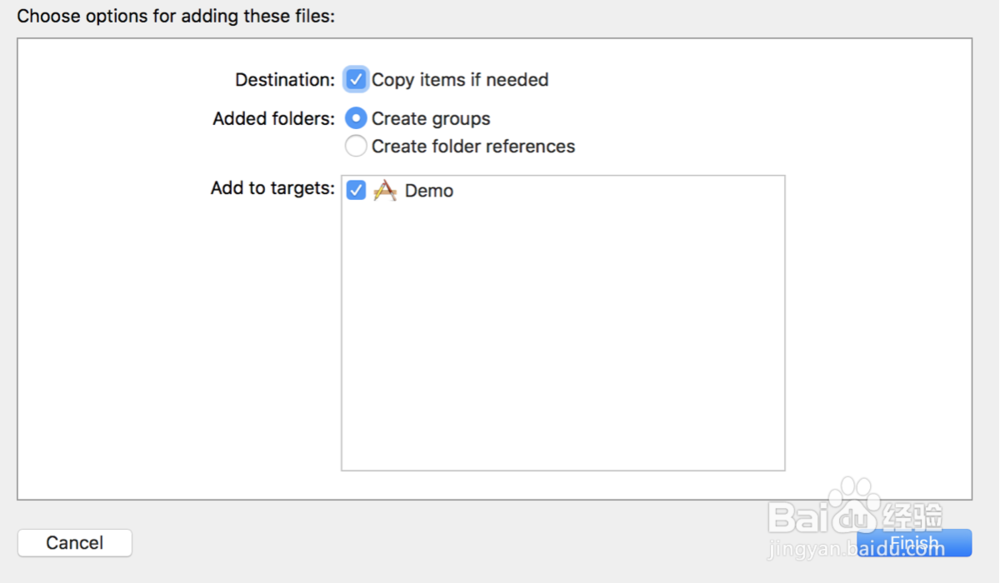The height and width of the screenshot is (583, 1000).
Task: Click the Demo app target icon
Action: pyautogui.click(x=385, y=190)
